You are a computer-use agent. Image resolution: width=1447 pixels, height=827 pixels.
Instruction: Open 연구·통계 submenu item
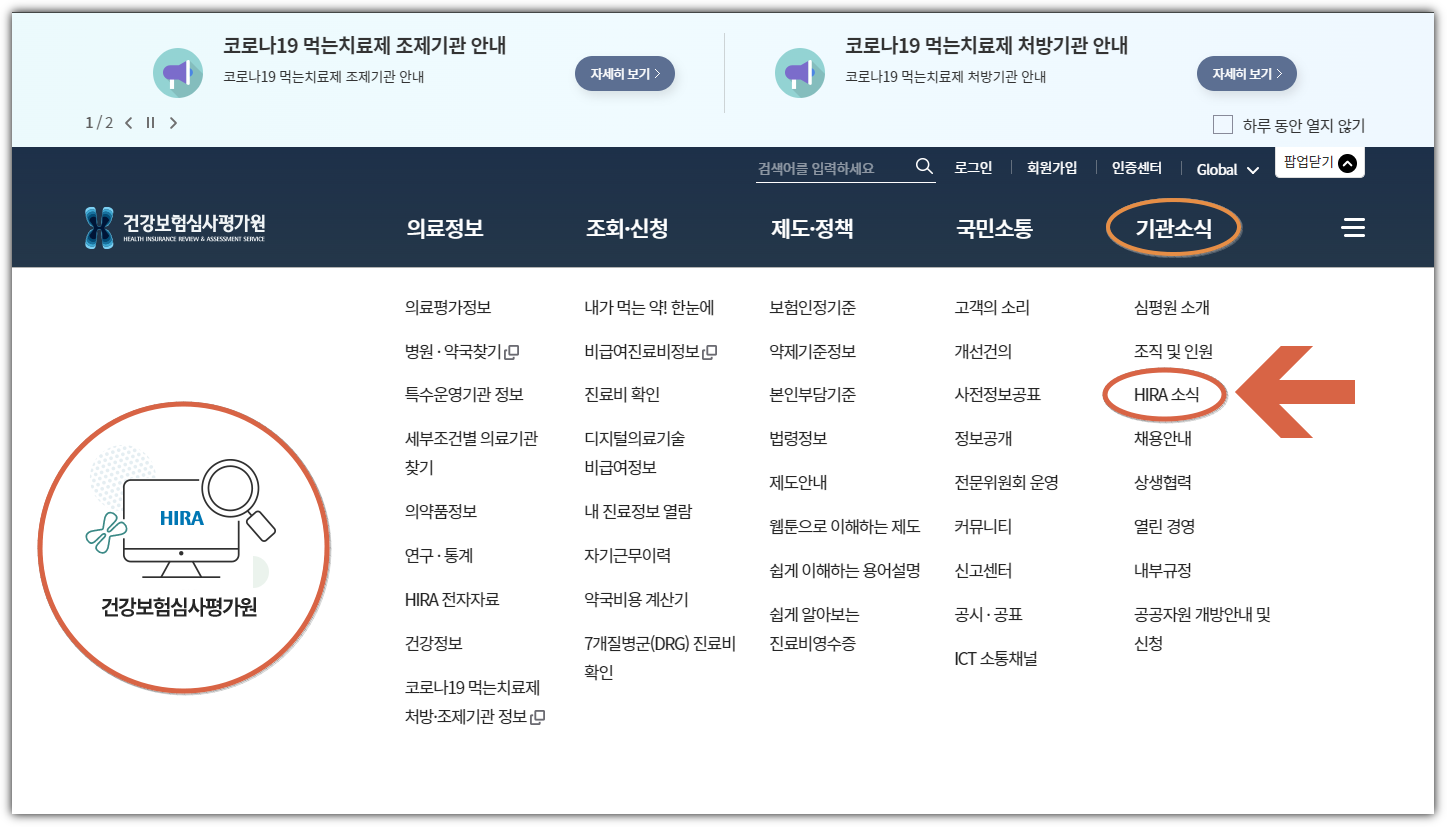[x=439, y=556]
